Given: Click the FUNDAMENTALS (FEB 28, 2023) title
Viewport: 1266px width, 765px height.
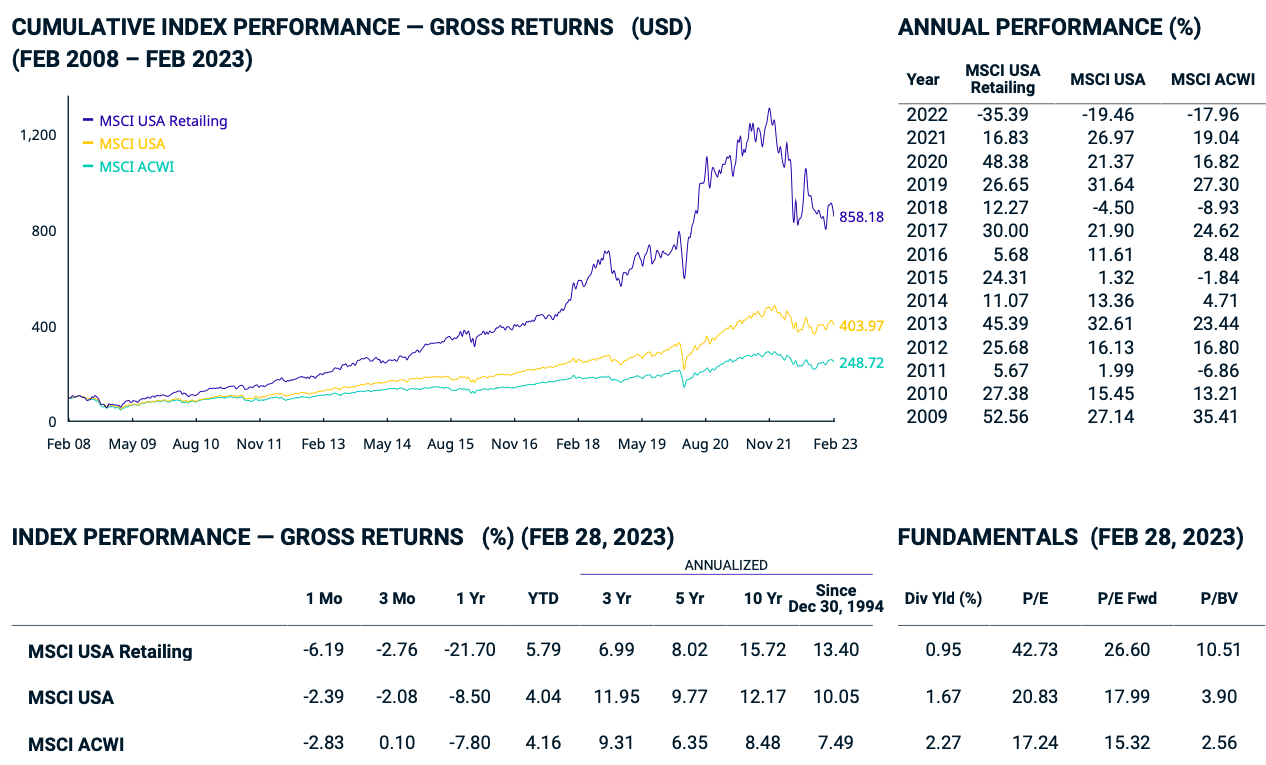Looking at the screenshot, I should pos(1071,537).
